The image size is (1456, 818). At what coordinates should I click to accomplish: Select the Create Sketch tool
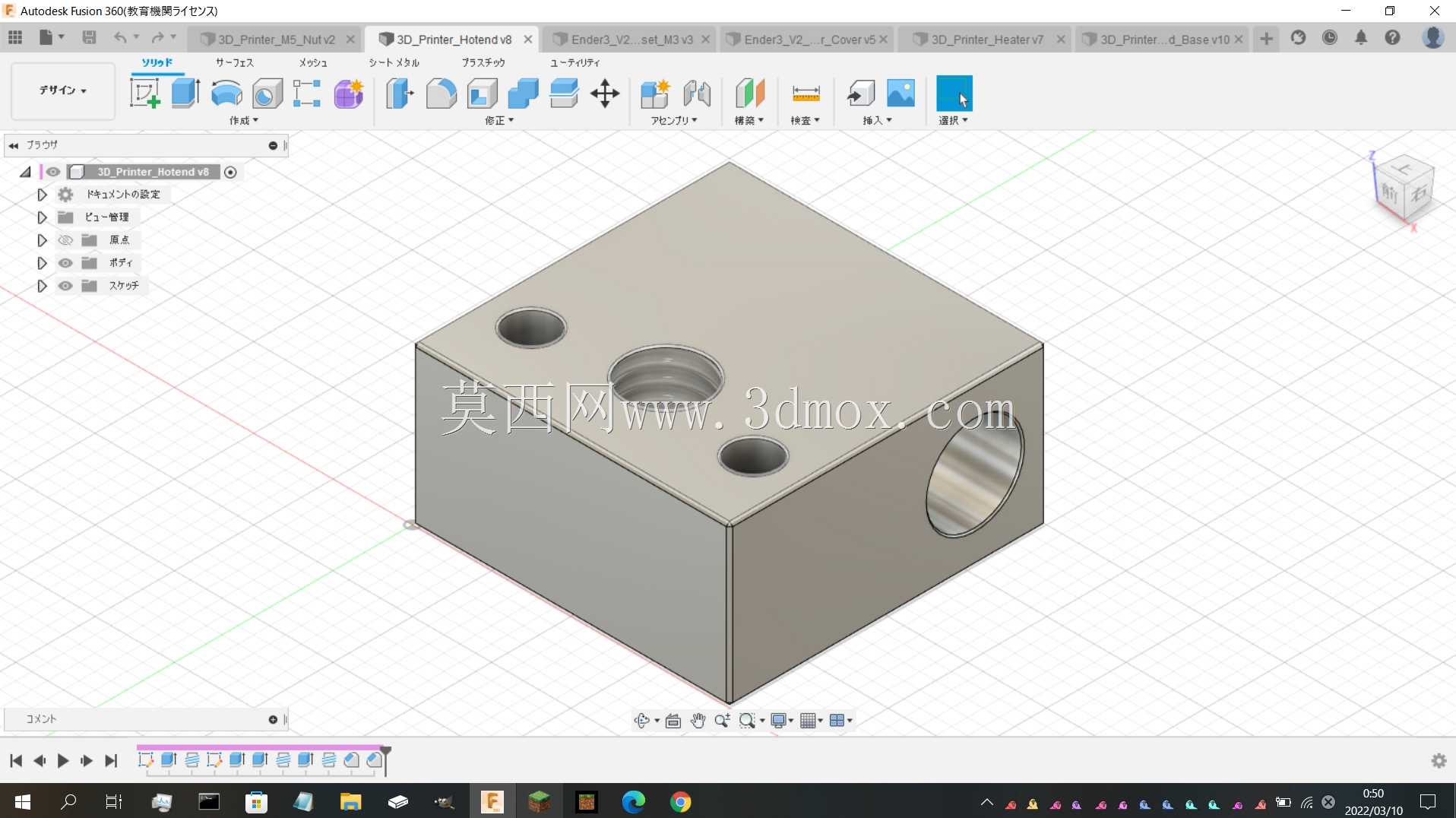point(144,94)
